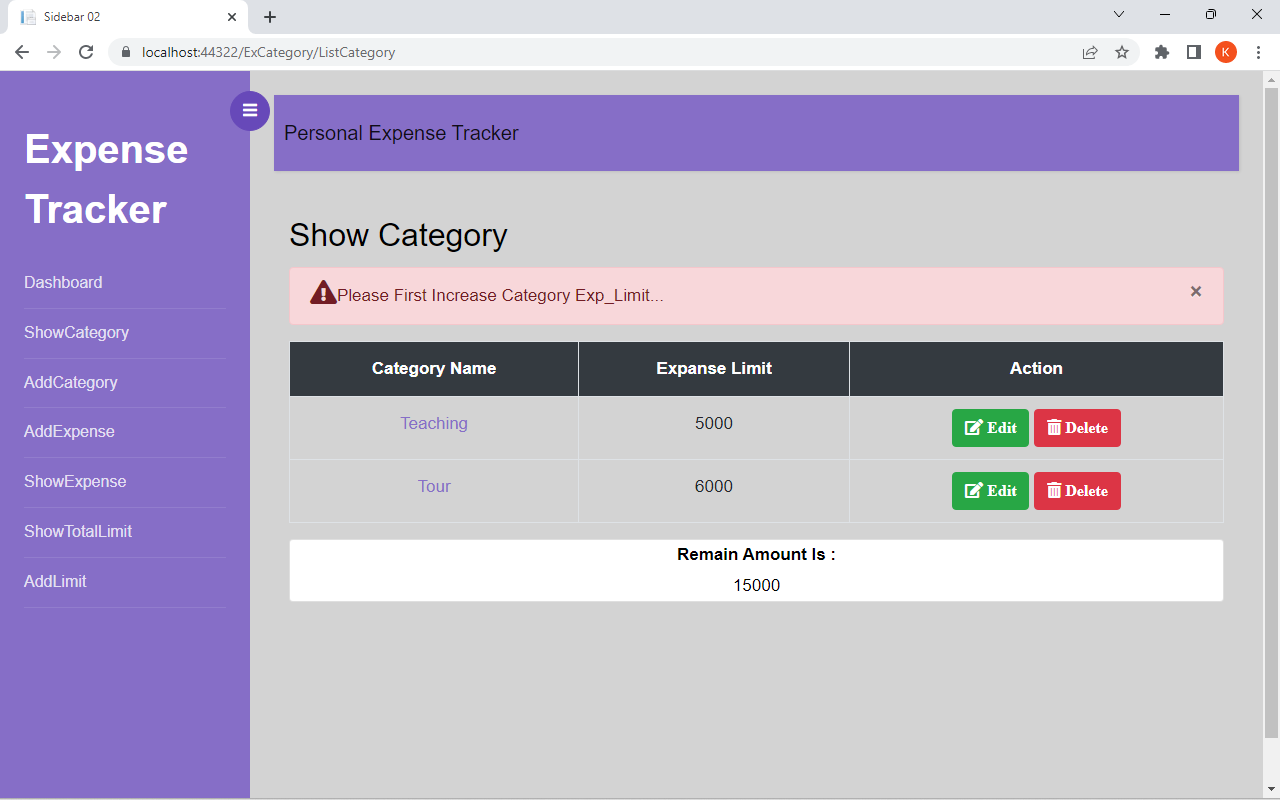Screen dimensions: 1280x800
Task: Open ShowTotalLimit sidebar item
Action: coord(78,531)
